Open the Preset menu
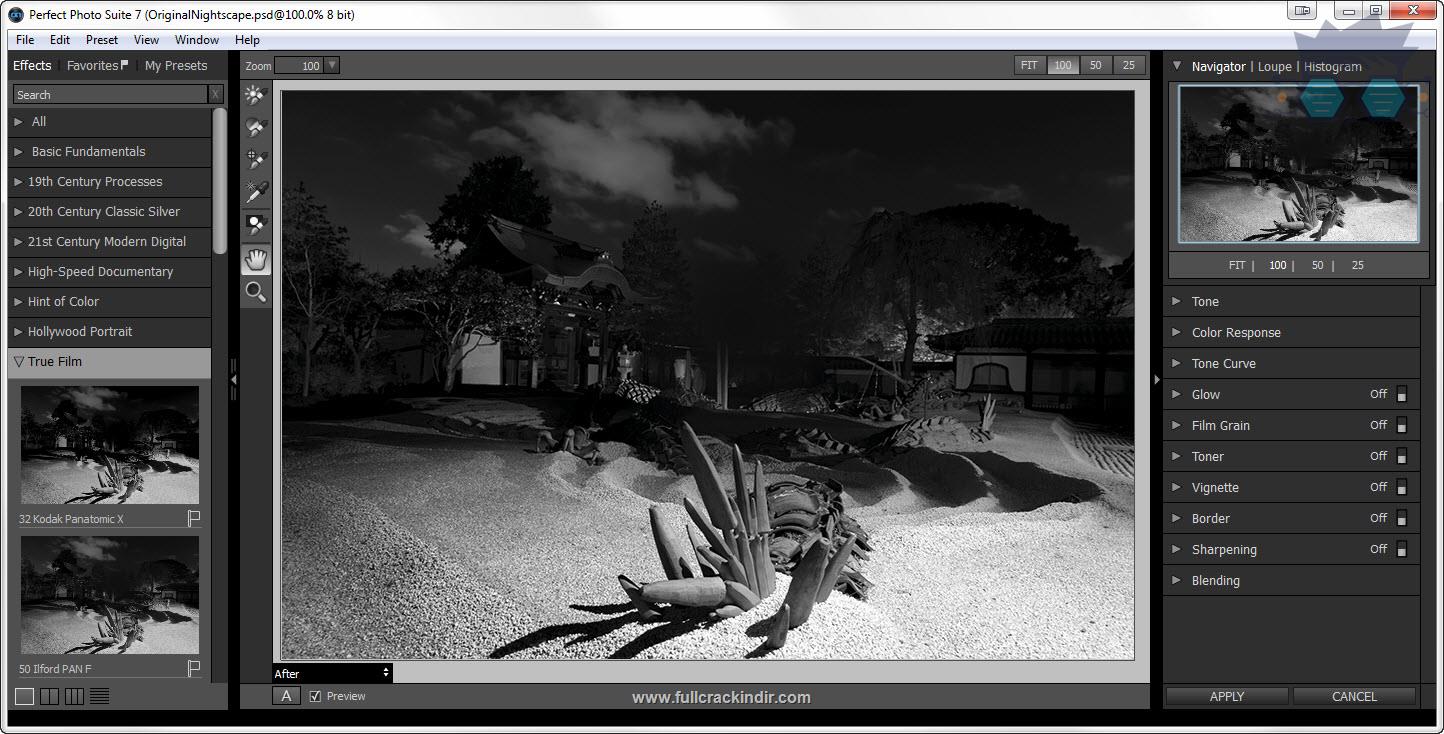This screenshot has height=734, width=1444. 102,40
